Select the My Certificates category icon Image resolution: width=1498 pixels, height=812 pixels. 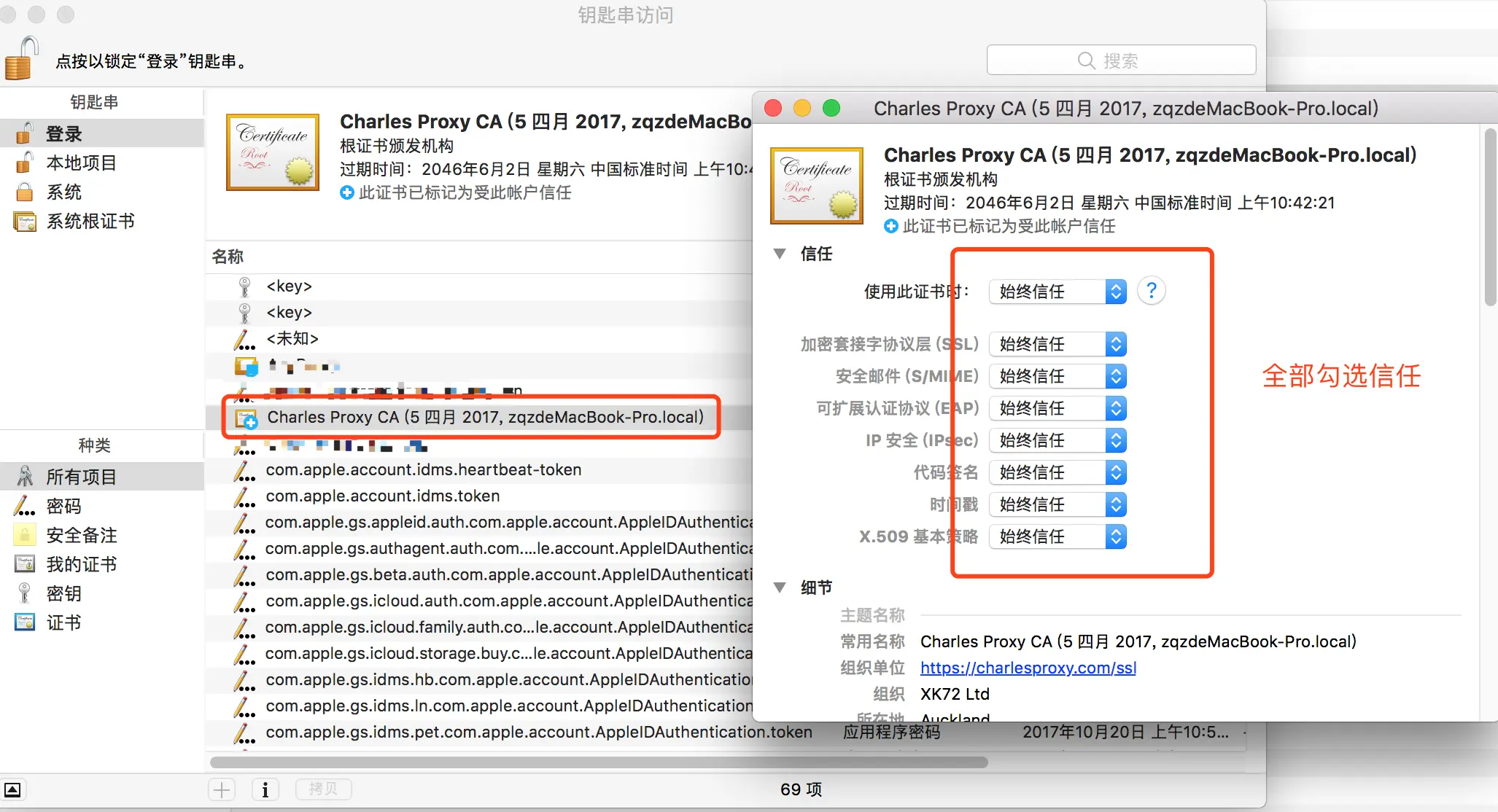pyautogui.click(x=25, y=564)
